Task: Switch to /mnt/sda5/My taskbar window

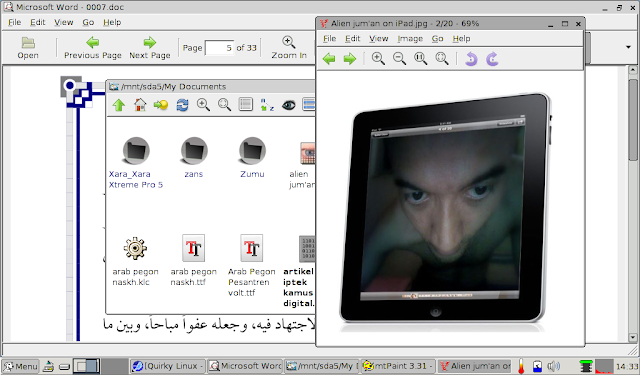Action: [322, 366]
